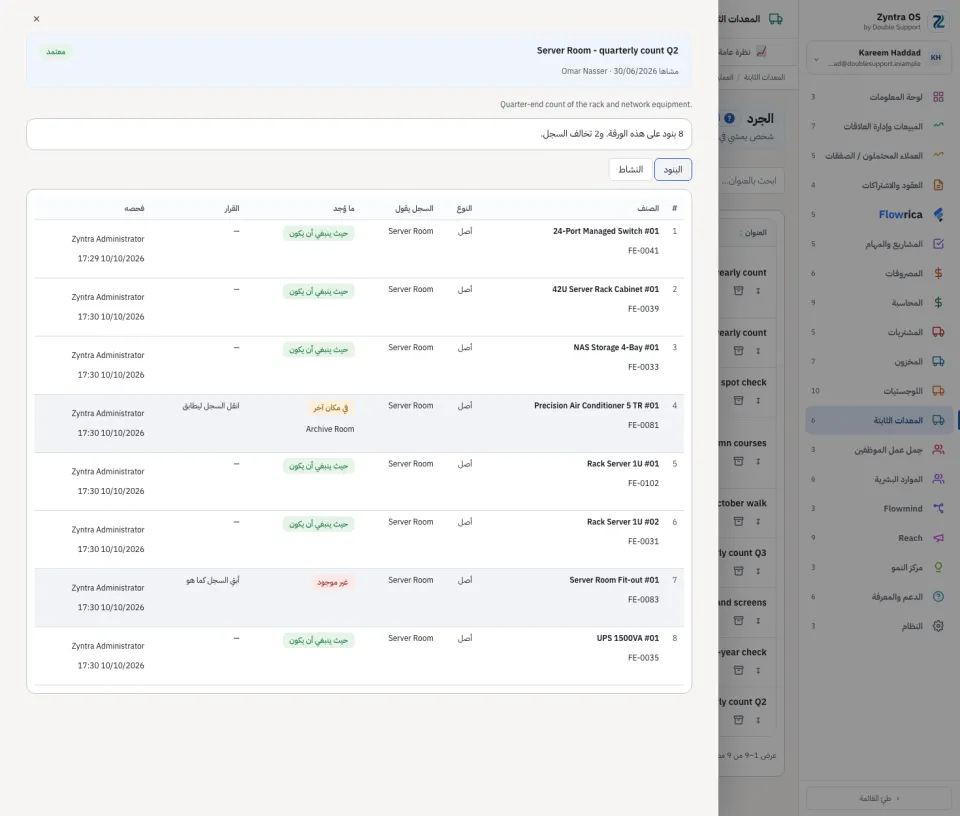Open the المخزون inventory icon
960x816 pixels.
tap(938, 361)
